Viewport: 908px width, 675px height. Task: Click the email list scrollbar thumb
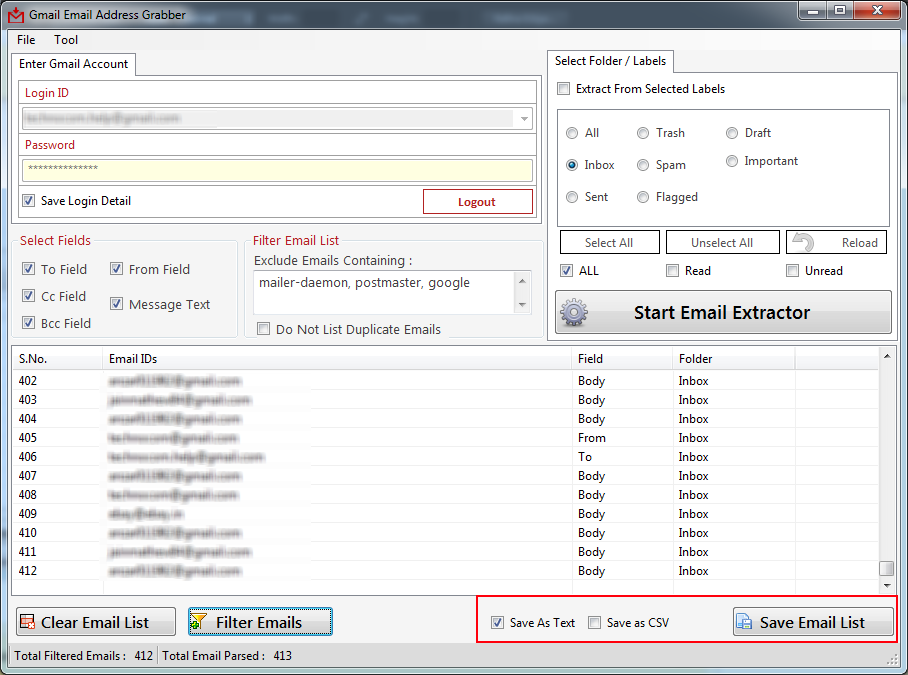click(x=887, y=568)
